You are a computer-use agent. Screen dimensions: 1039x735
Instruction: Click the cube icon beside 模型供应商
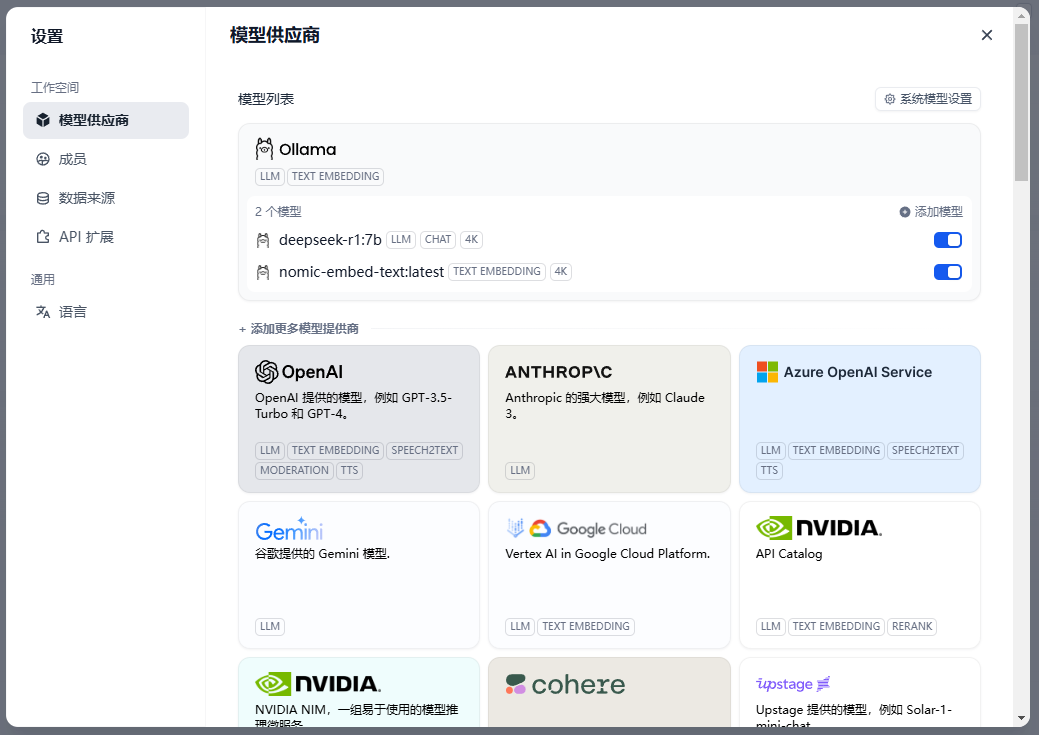43,120
